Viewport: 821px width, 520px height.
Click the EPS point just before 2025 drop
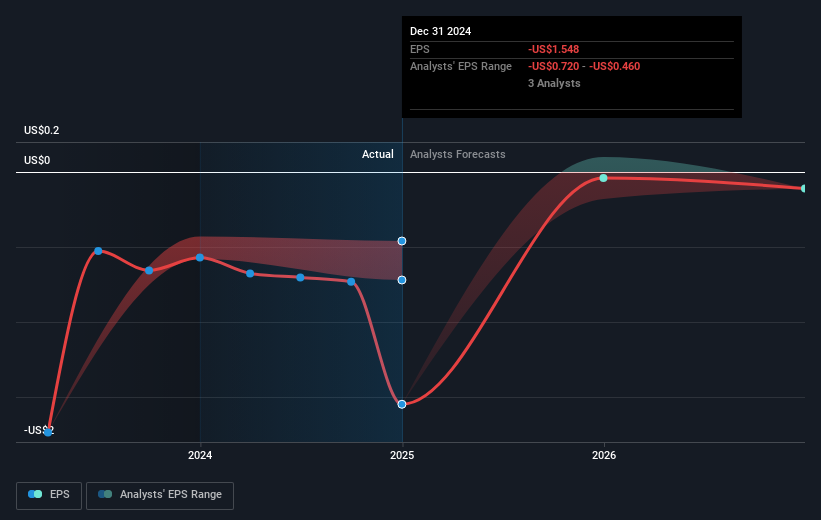[351, 282]
